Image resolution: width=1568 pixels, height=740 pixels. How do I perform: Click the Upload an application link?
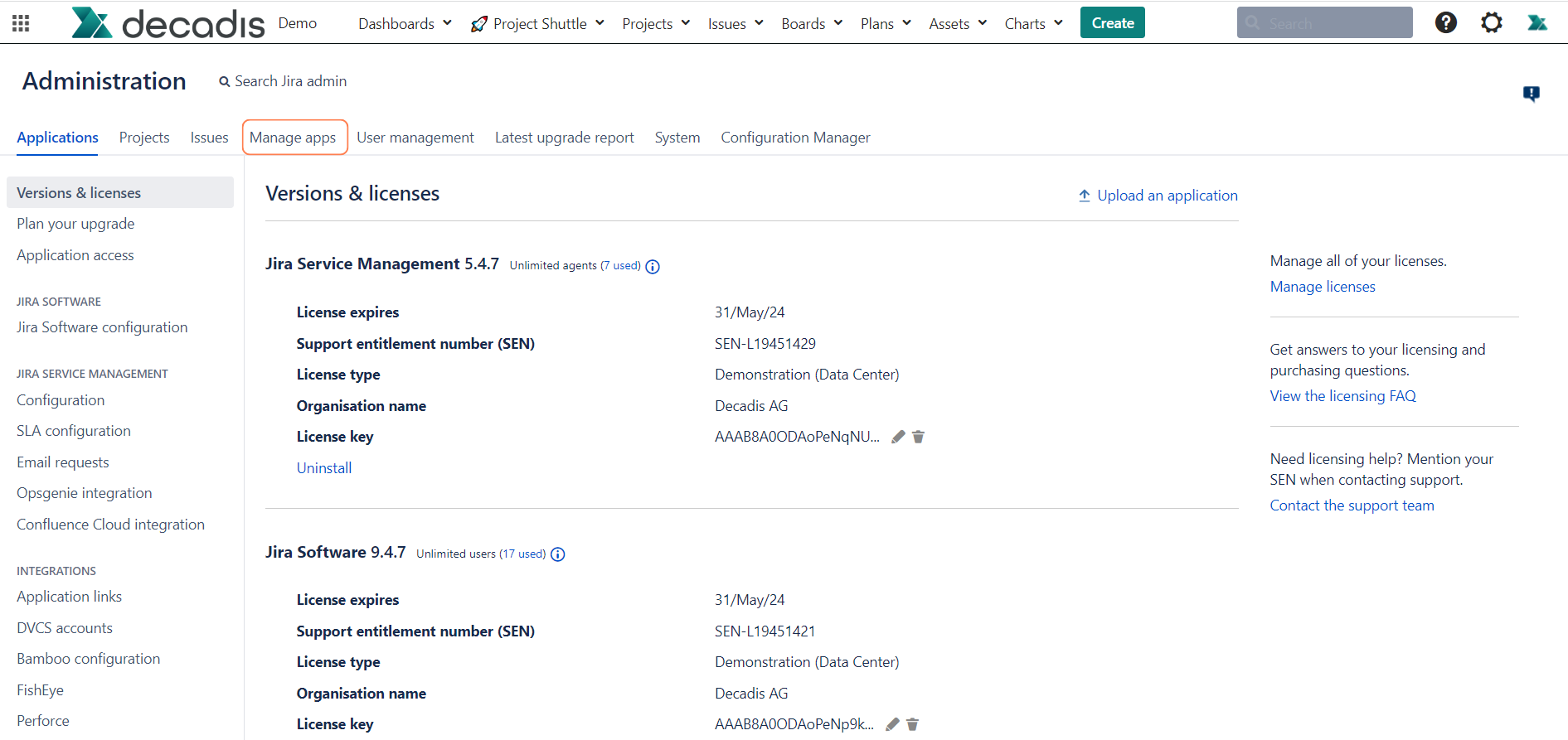point(1158,196)
